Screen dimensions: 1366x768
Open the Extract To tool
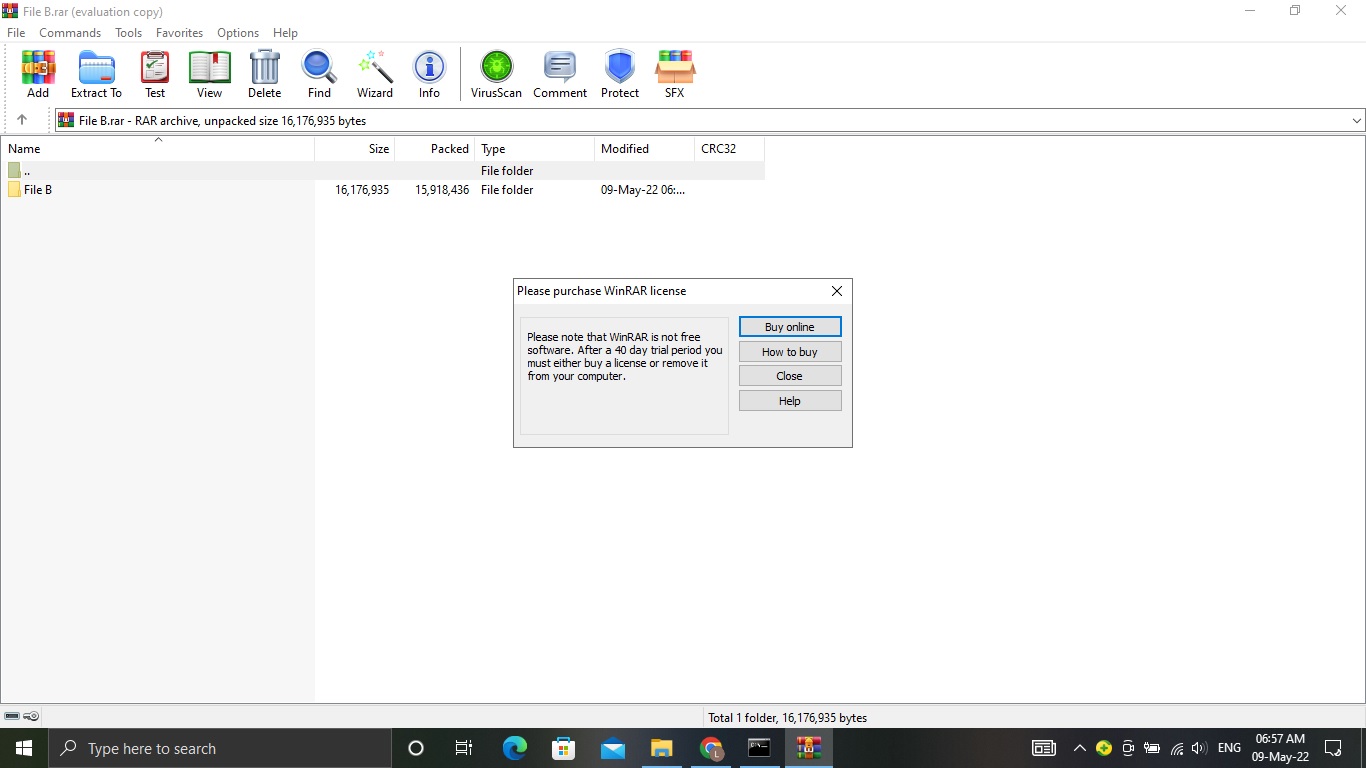click(96, 72)
